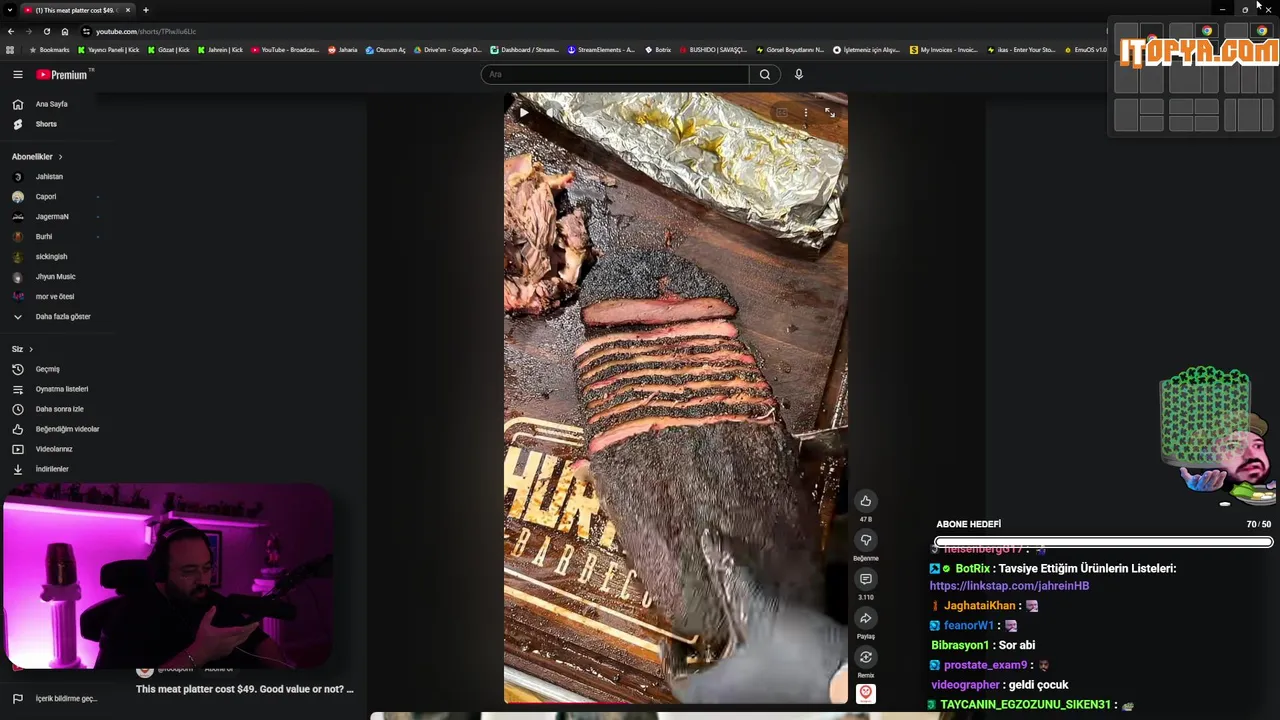Open a new browser tab

[x=146, y=10]
